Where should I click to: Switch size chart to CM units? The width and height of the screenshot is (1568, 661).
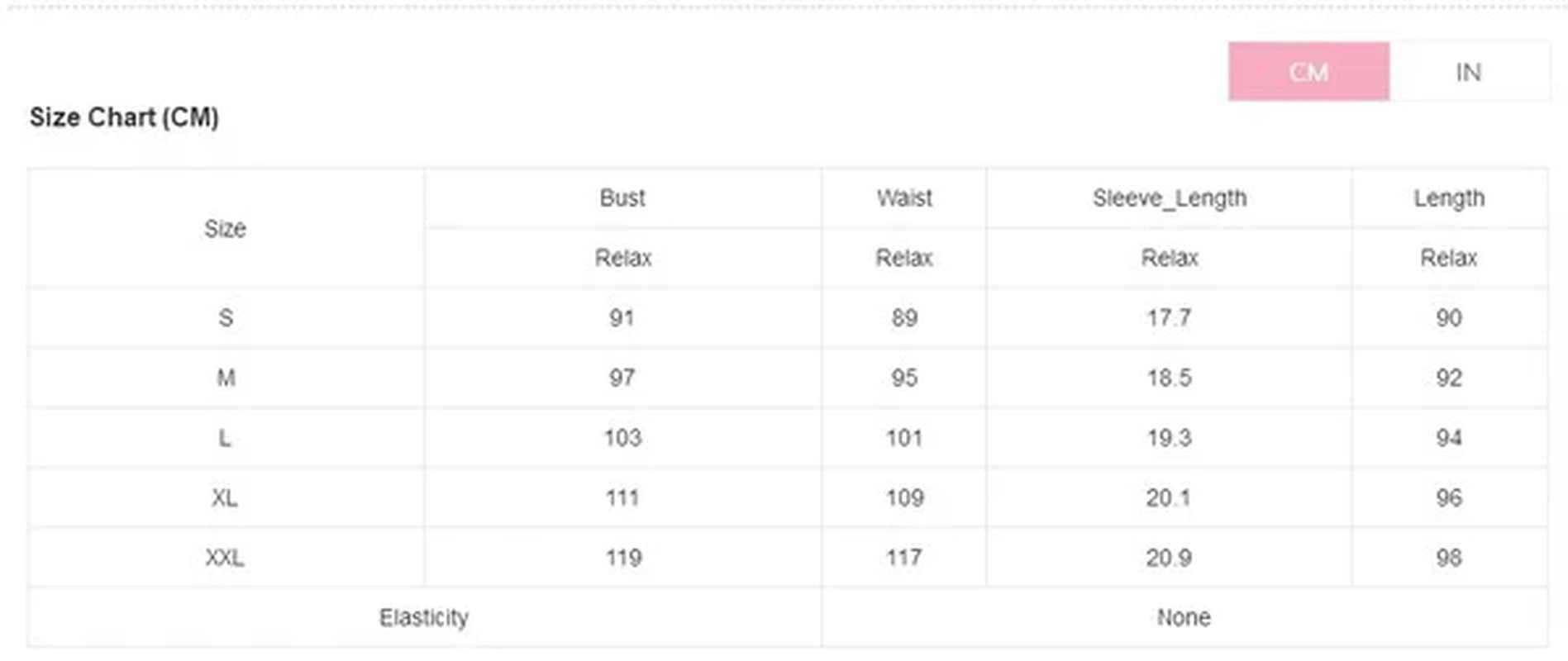point(1308,72)
